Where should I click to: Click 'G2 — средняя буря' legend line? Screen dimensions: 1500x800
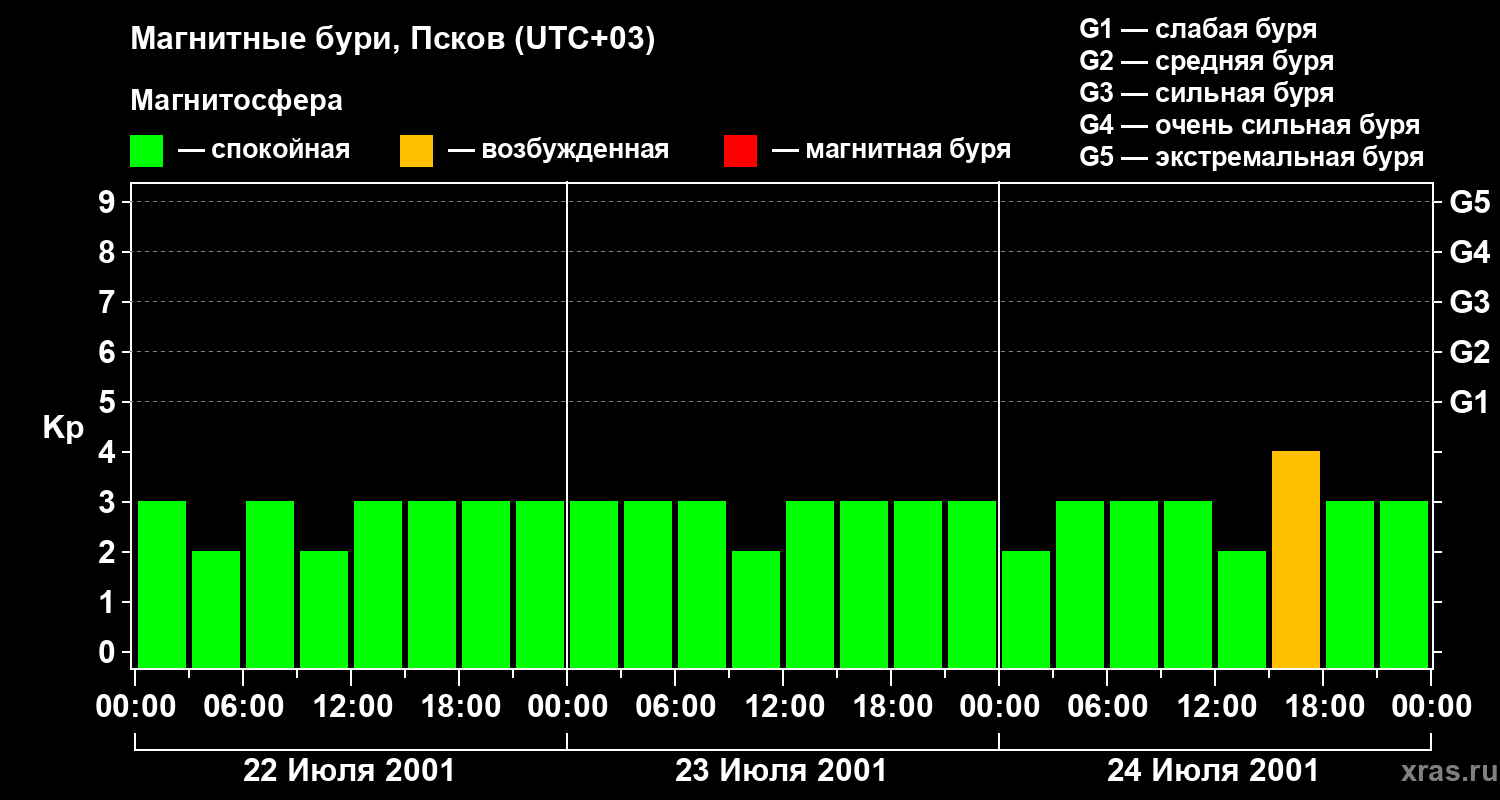tap(1206, 61)
